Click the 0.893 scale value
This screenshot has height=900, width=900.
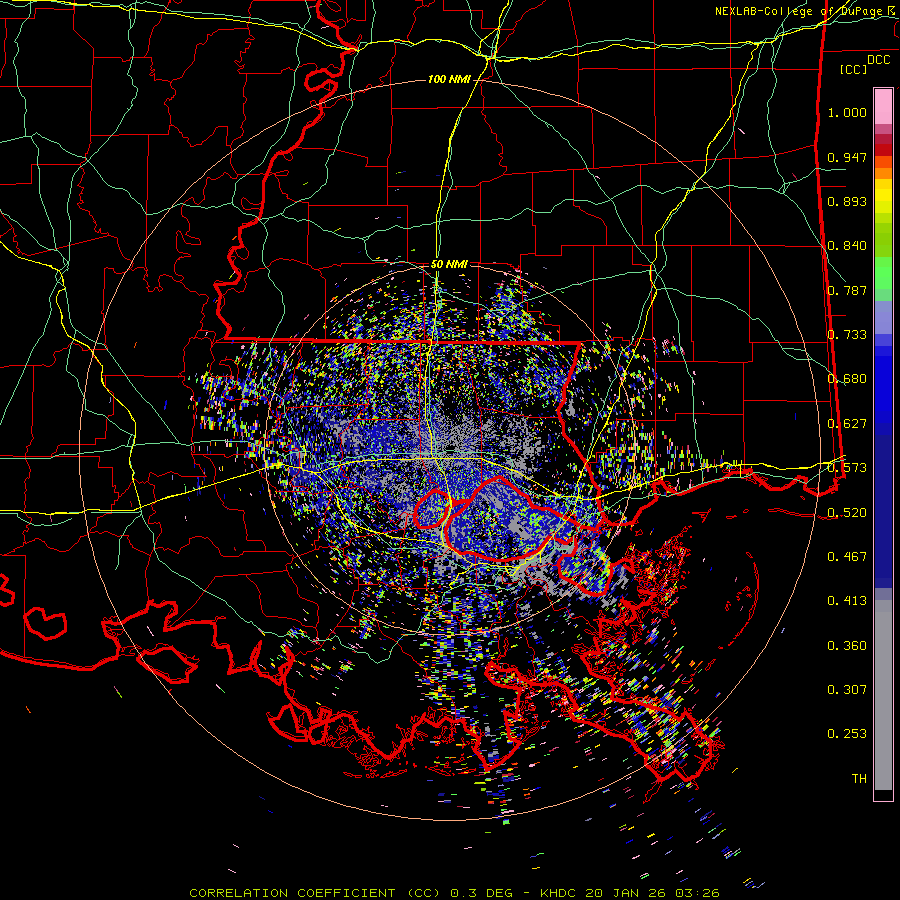pos(847,201)
